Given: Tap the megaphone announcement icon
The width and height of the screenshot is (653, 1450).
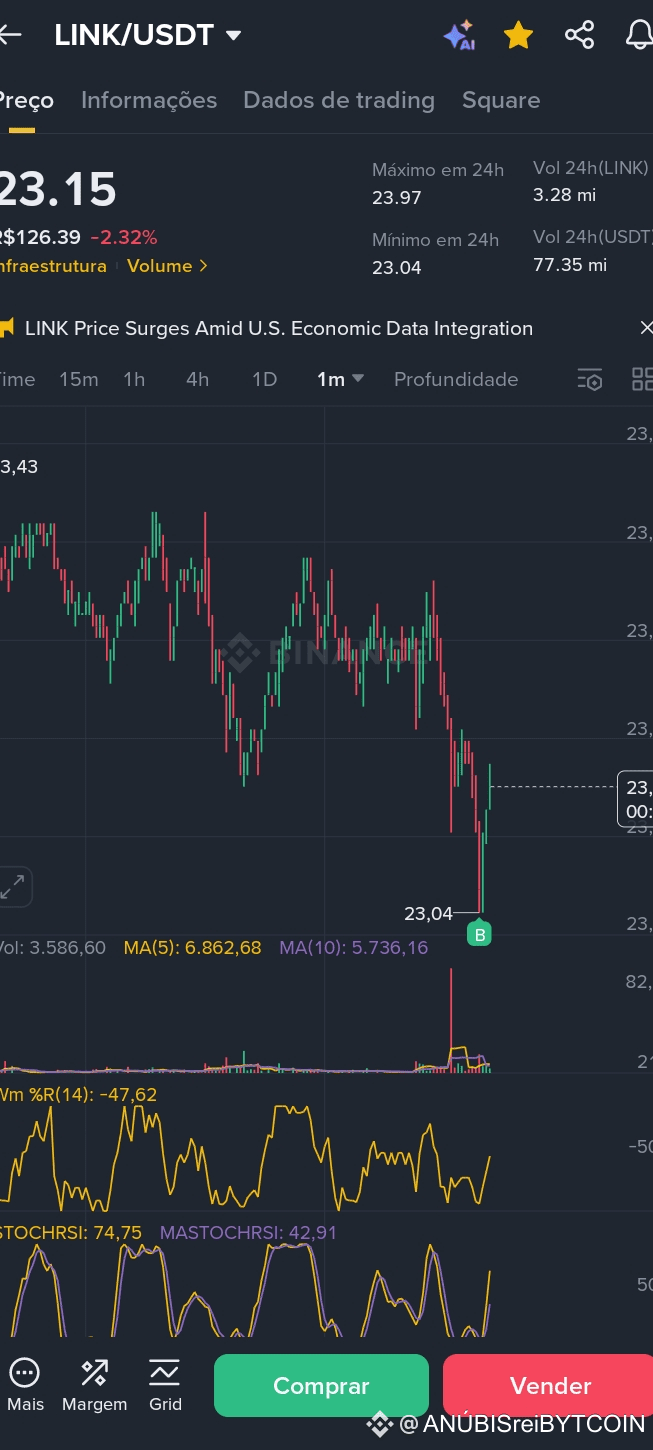Looking at the screenshot, I should click(7, 327).
